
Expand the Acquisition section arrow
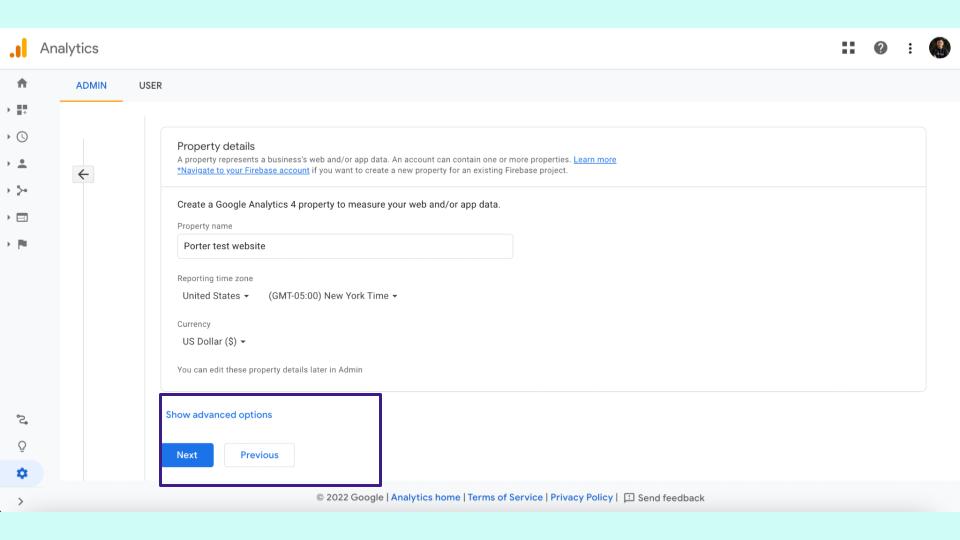(9, 190)
